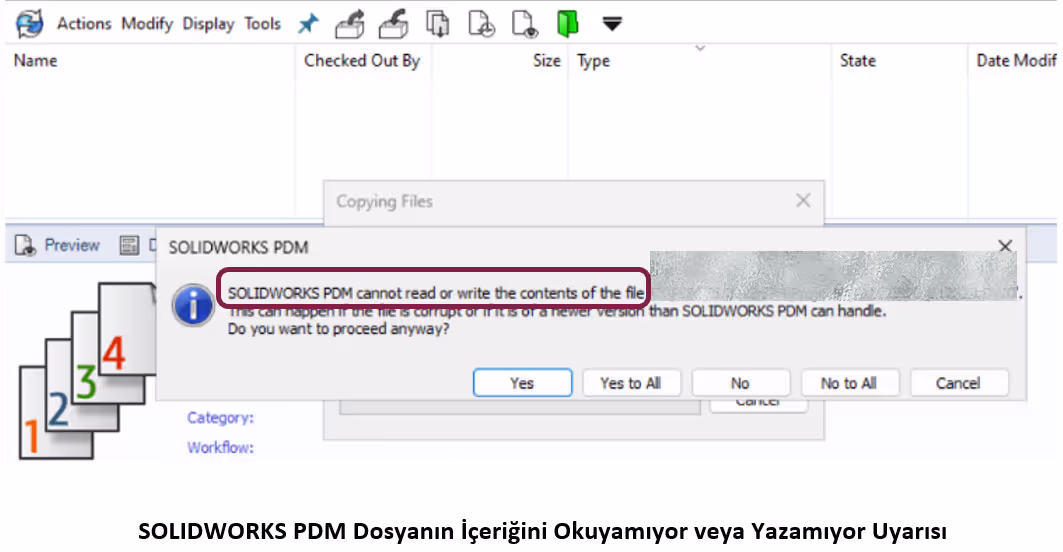The width and height of the screenshot is (1063, 552).
Task: Click the "Copying Files" dialog title
Action: (384, 201)
